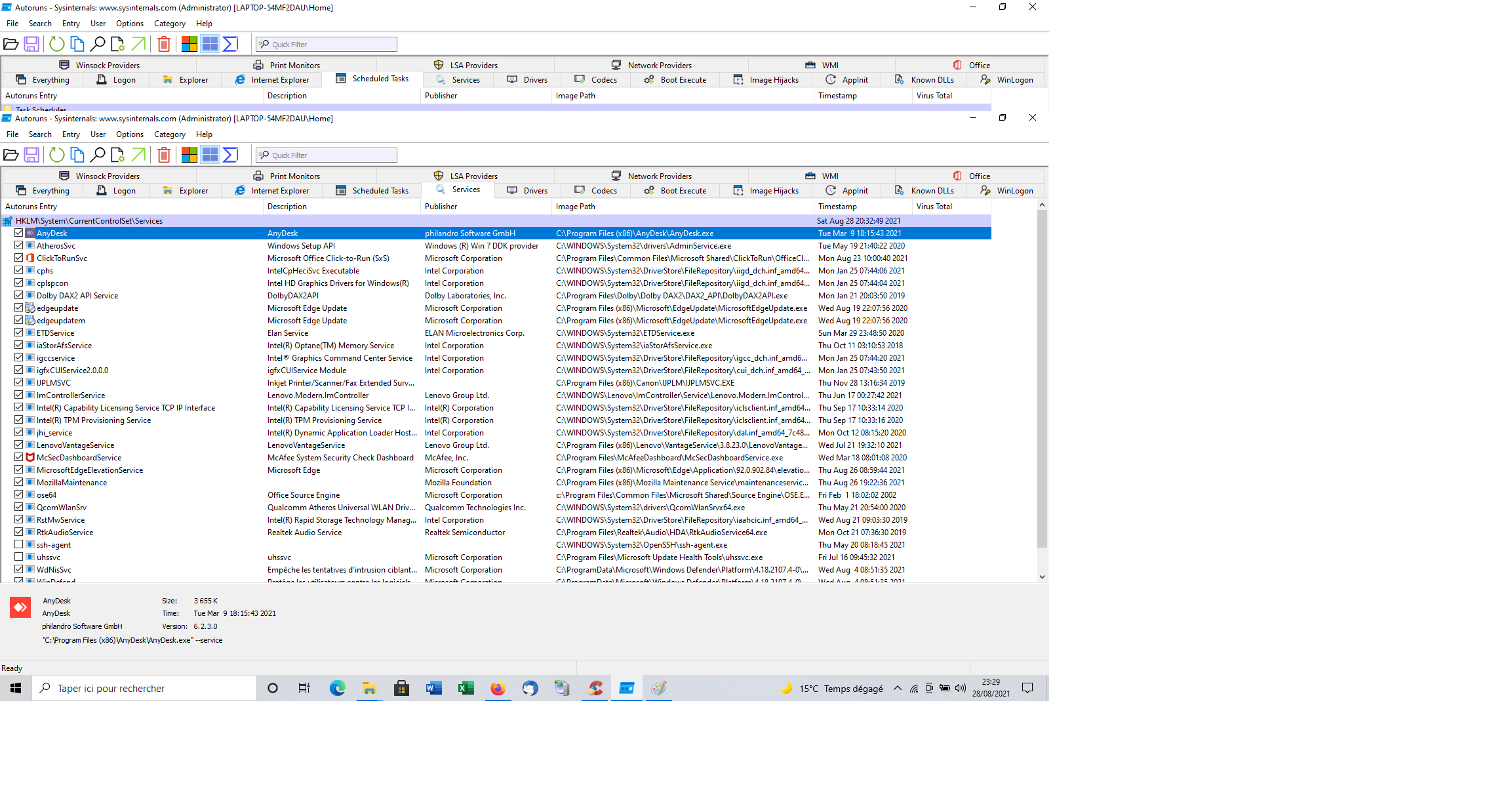Click the scrollbar up arrow in services list
The height and width of the screenshot is (808, 1512).
(x=1042, y=205)
